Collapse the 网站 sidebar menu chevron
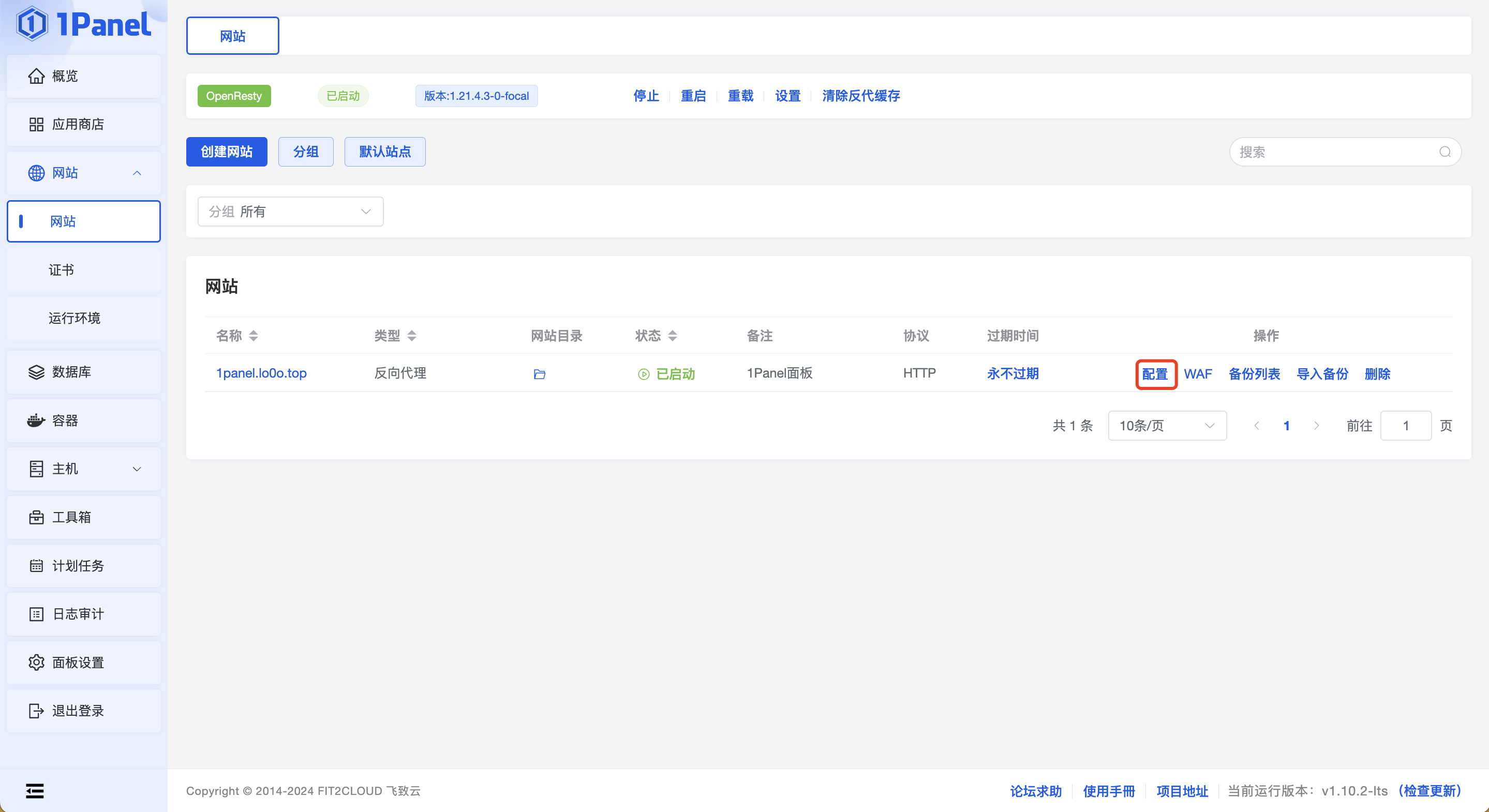This screenshot has height=812, width=1489. pos(137,173)
